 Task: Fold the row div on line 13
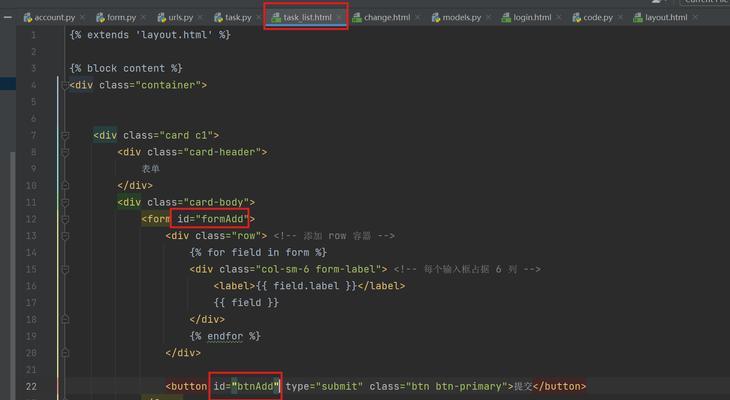pos(65,236)
